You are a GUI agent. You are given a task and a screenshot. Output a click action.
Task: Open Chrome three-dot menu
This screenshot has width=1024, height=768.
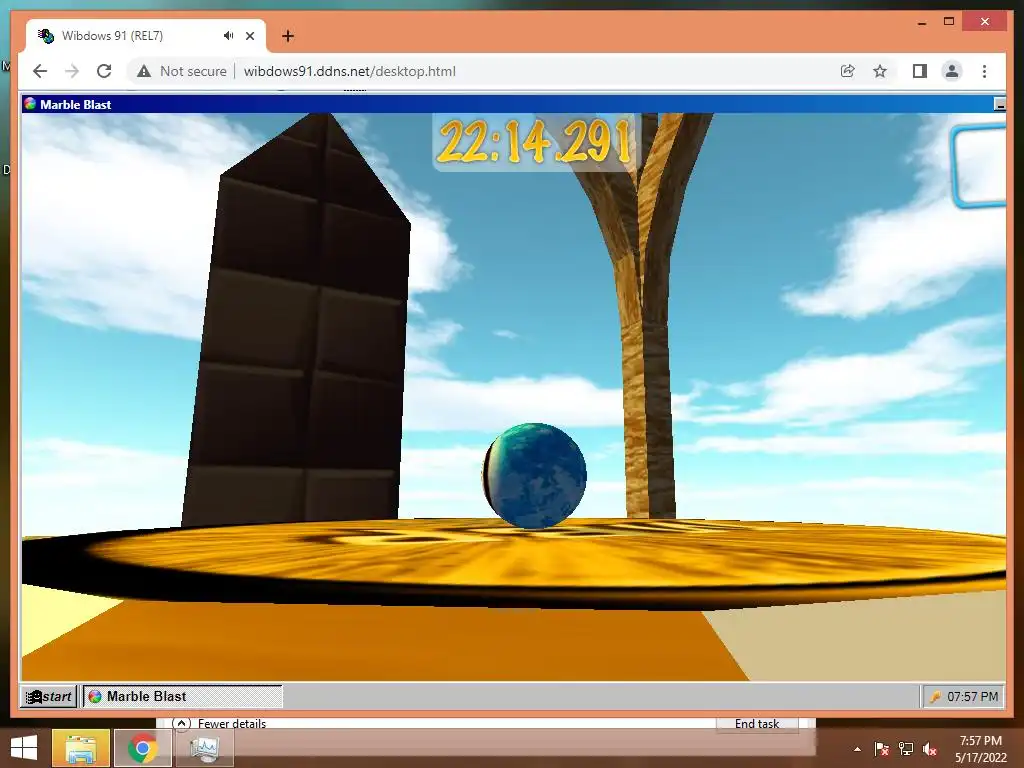click(984, 71)
